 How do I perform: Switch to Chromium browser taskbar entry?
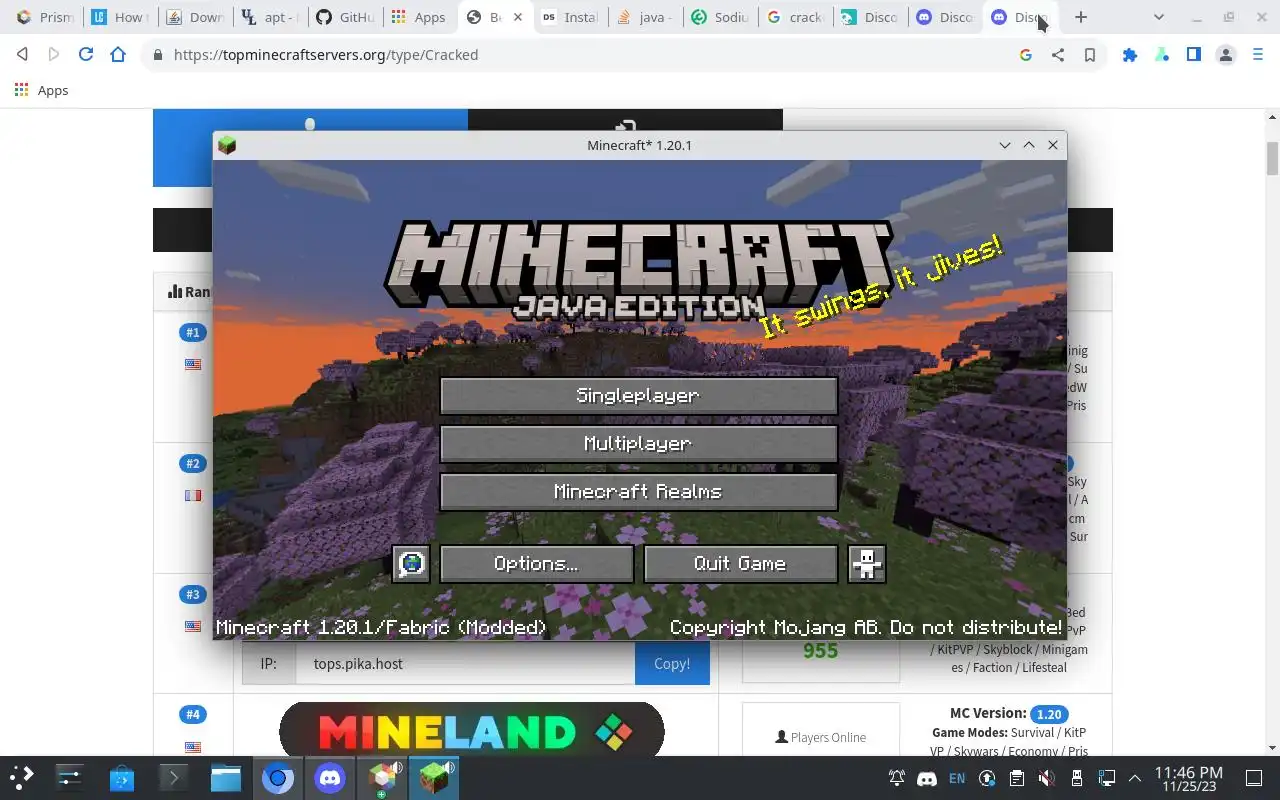pyautogui.click(x=278, y=777)
